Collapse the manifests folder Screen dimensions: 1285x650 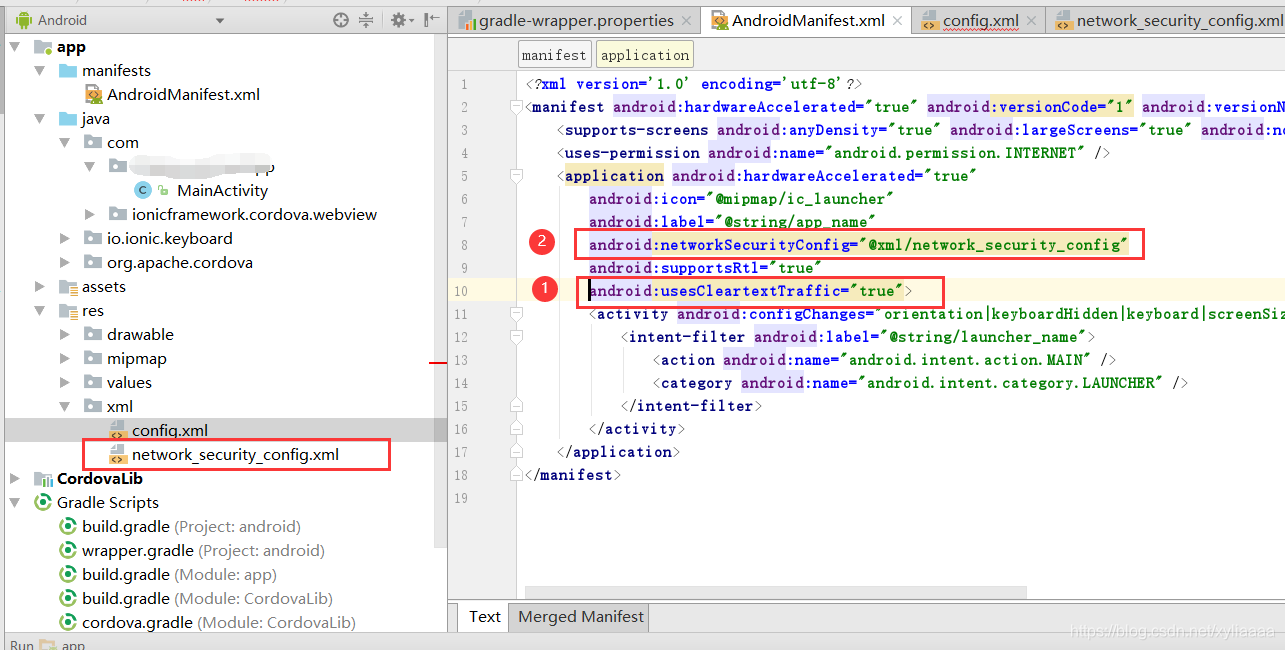click(x=38, y=70)
